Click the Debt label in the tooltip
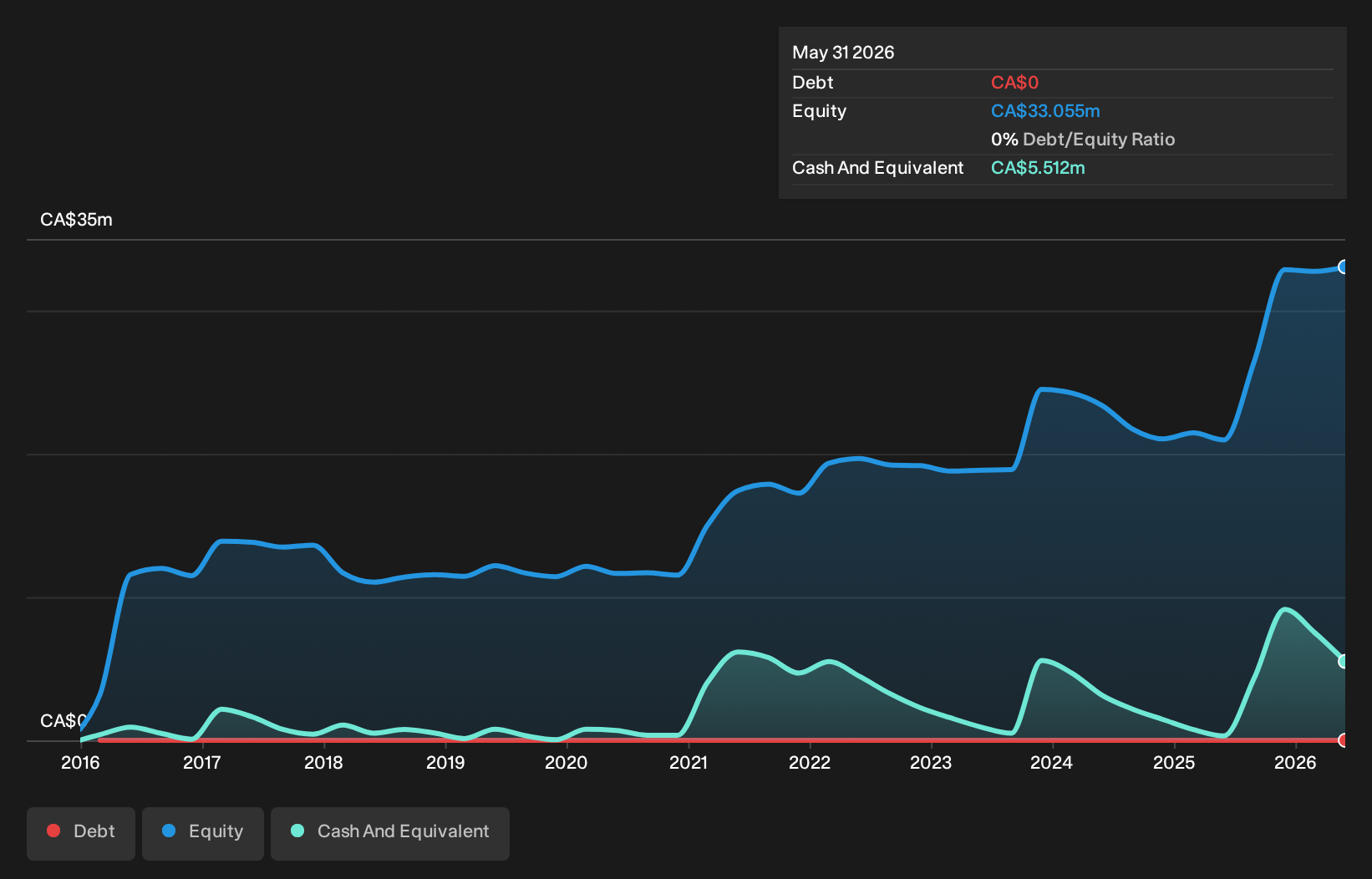1372x879 pixels. tap(813, 83)
